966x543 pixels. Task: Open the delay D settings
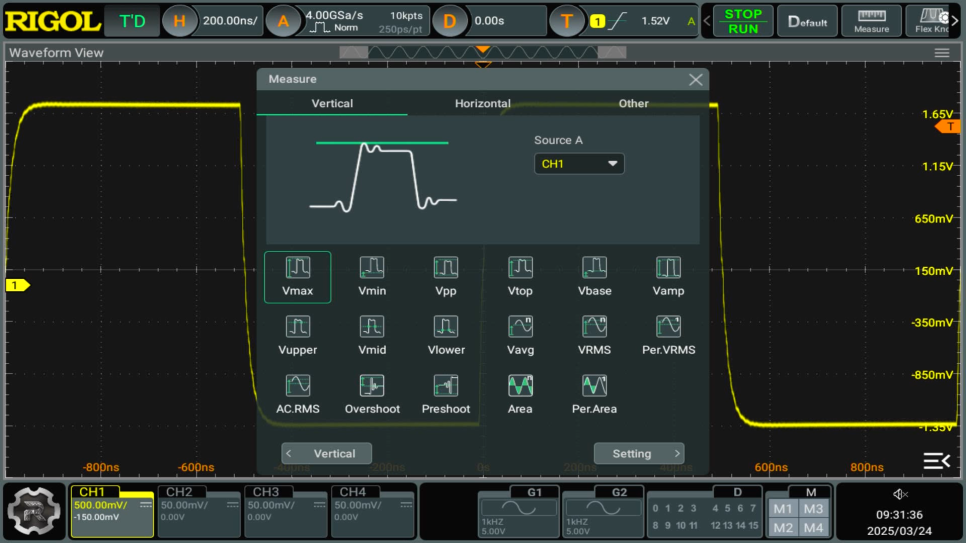click(x=449, y=21)
